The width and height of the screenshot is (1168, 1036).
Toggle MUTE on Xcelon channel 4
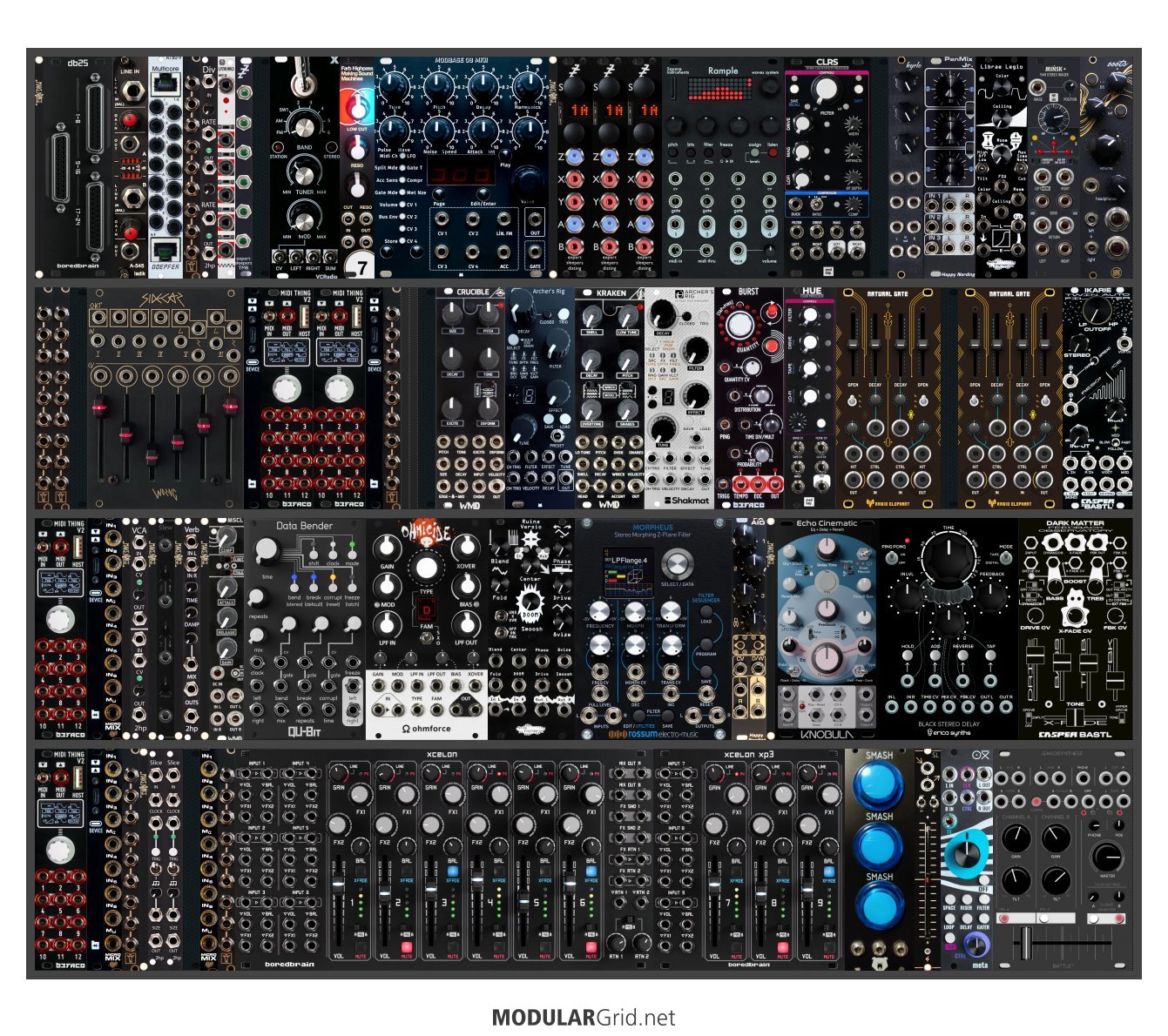(499, 947)
